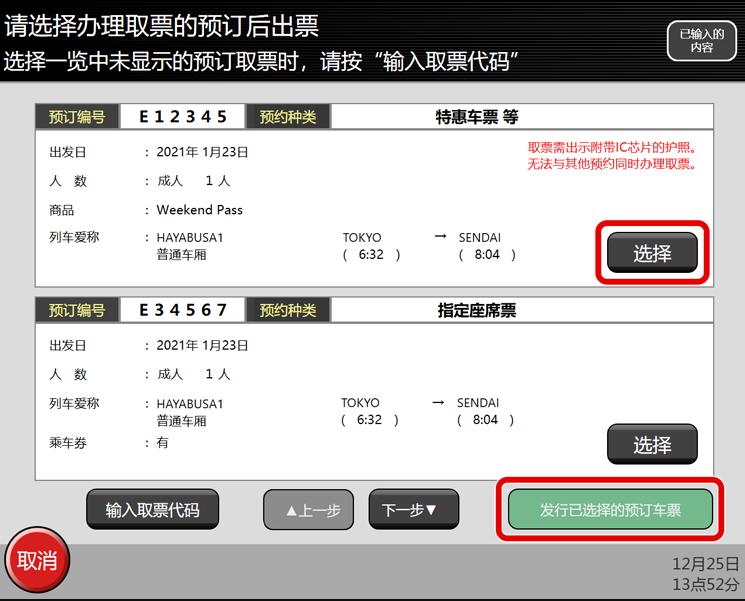Viewport: 745px width, 601px height.
Task: Click the Weekend Pass product name
Action: [x=200, y=210]
